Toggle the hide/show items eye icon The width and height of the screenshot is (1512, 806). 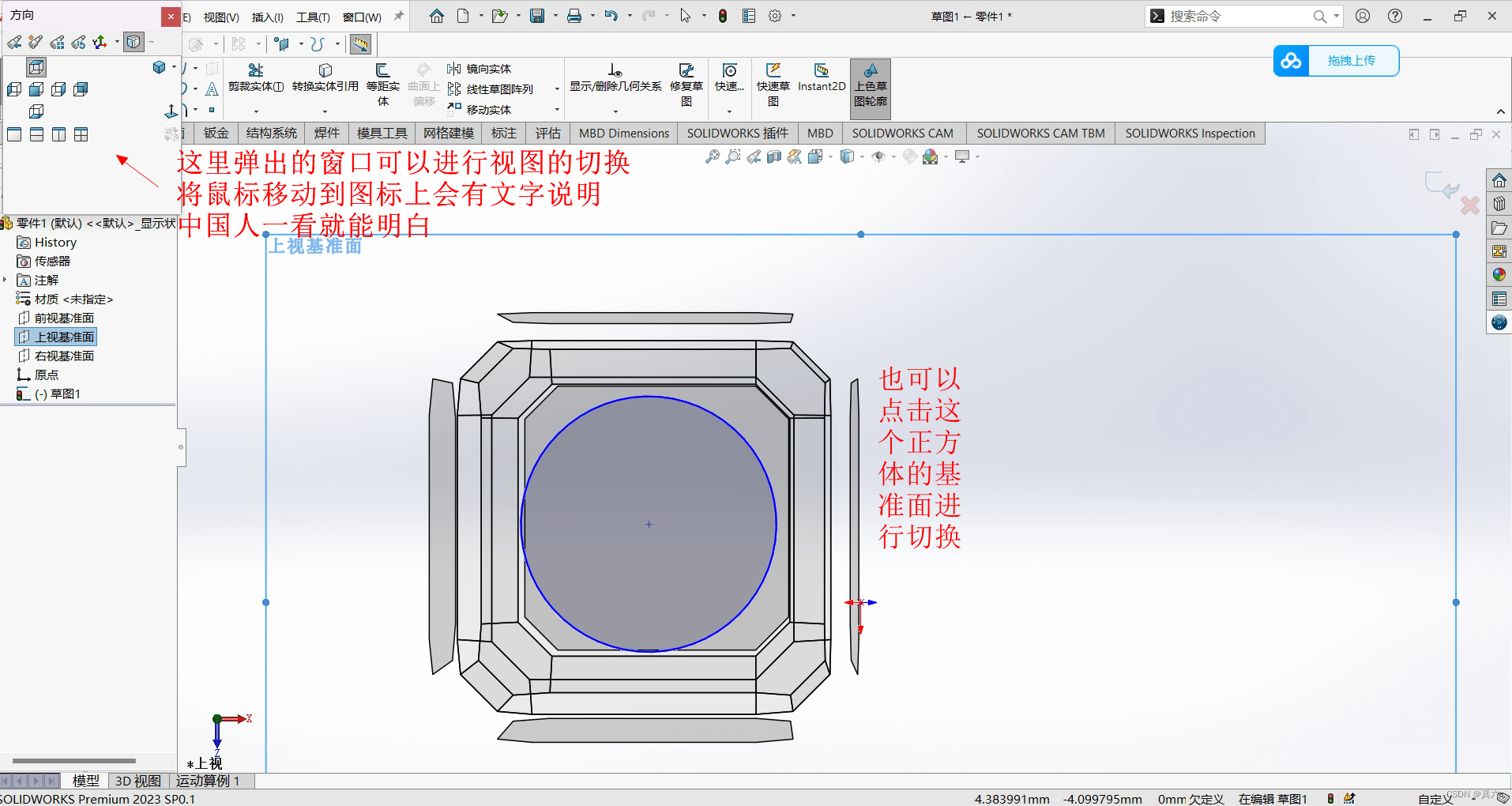(879, 156)
